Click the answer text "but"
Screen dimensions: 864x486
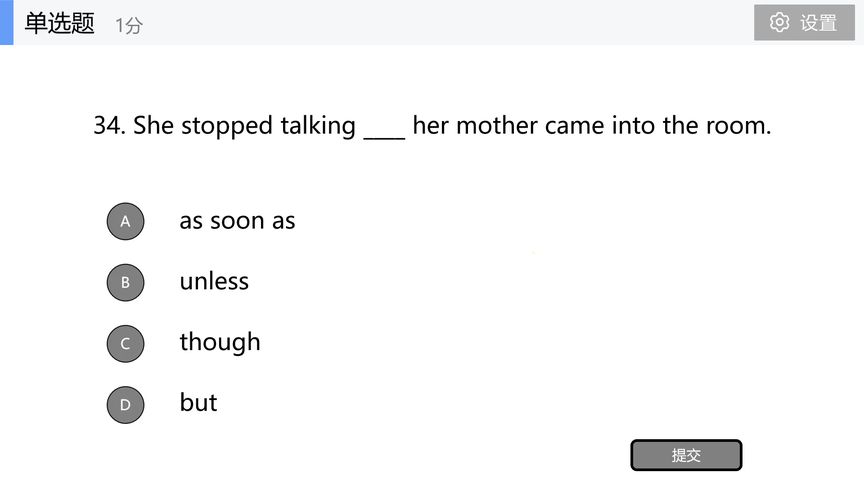[198, 402]
